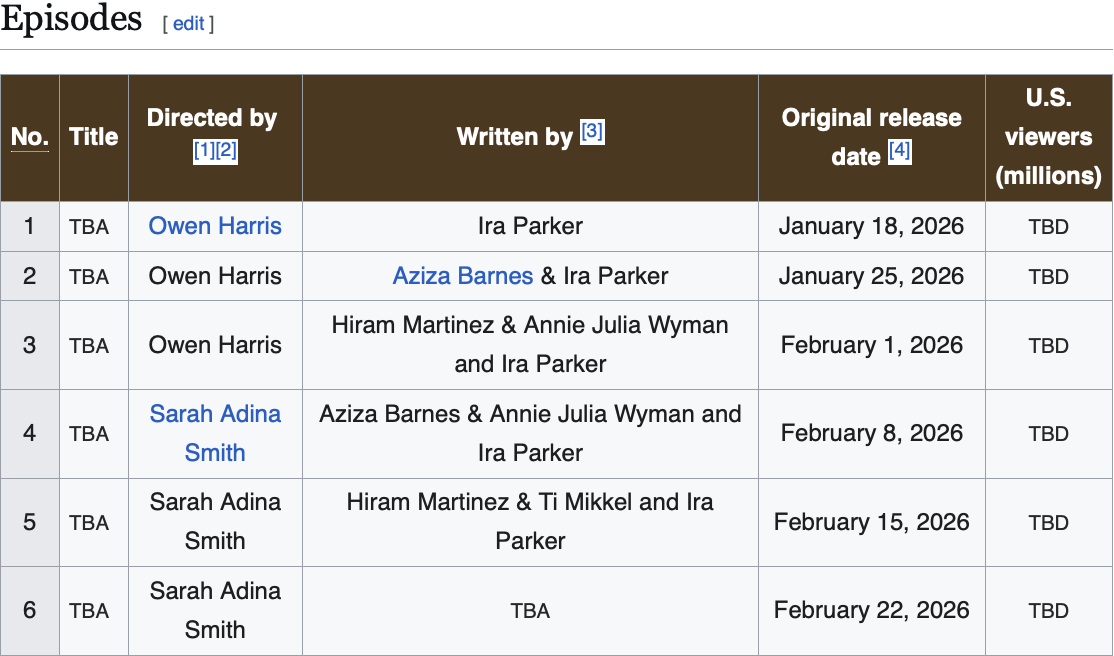Viewport: 1114px width, 656px height.
Task: Click the Episodes section heading
Action: coord(71,18)
